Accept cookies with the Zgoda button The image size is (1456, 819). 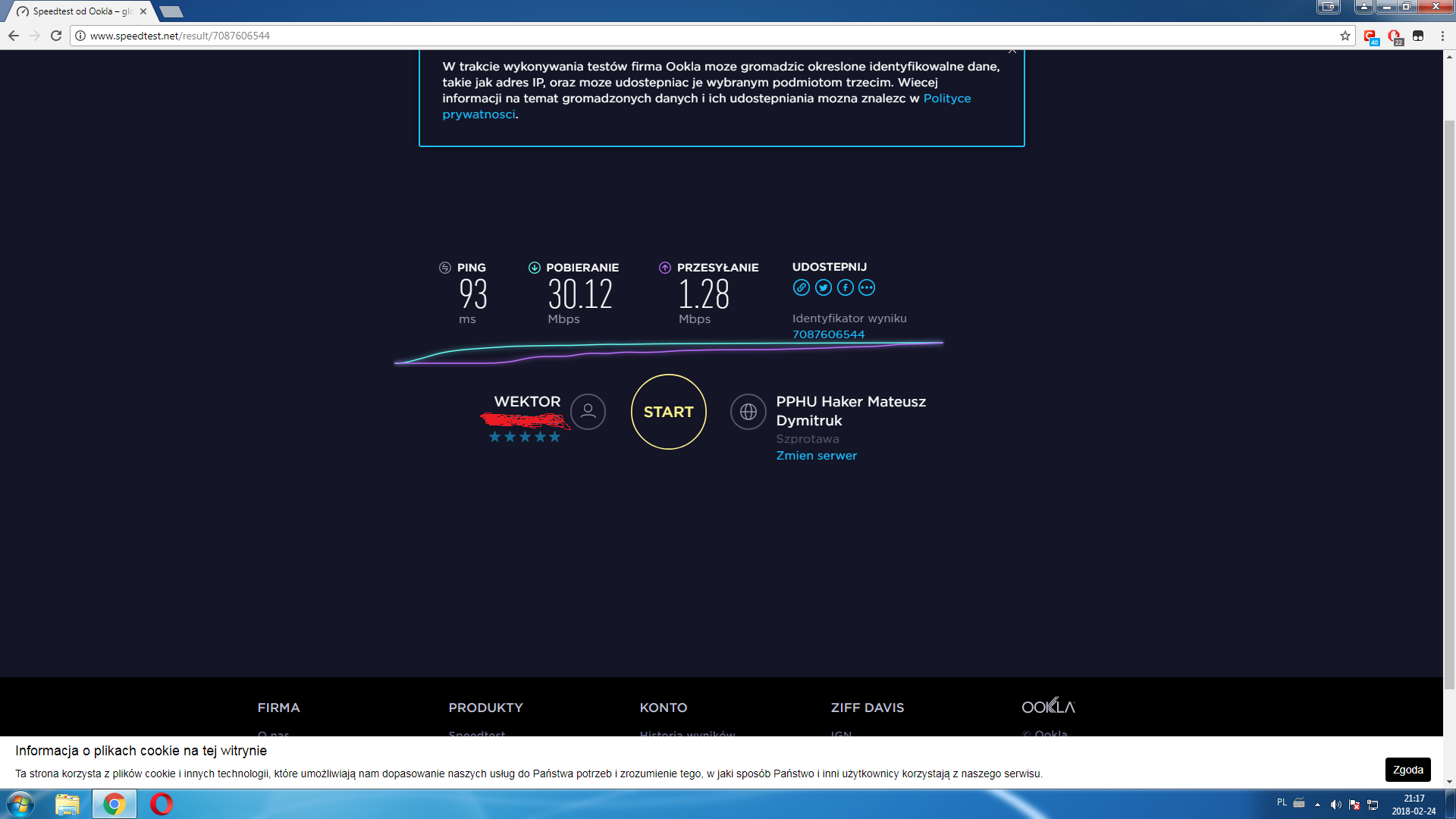[1408, 770]
